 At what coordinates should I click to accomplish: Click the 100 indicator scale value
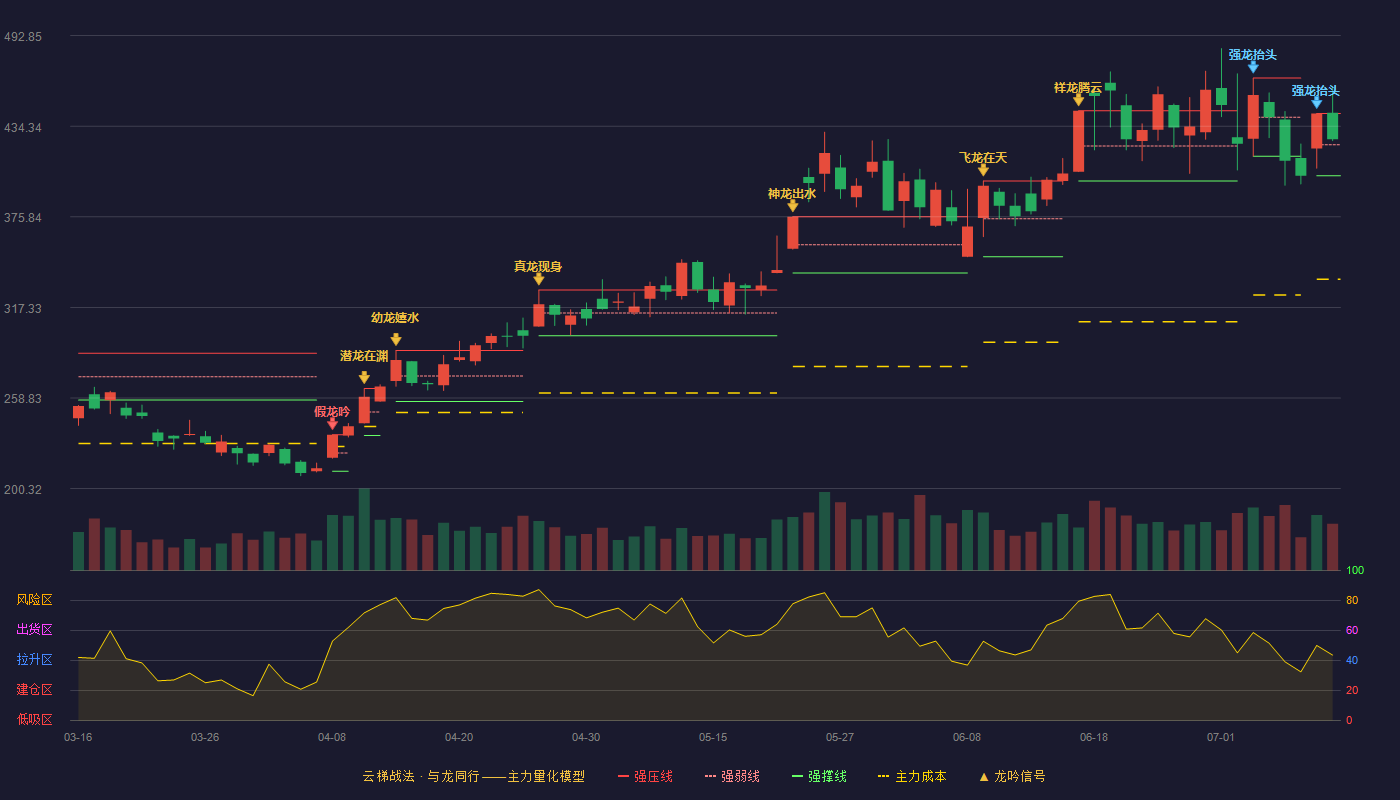pos(1355,570)
